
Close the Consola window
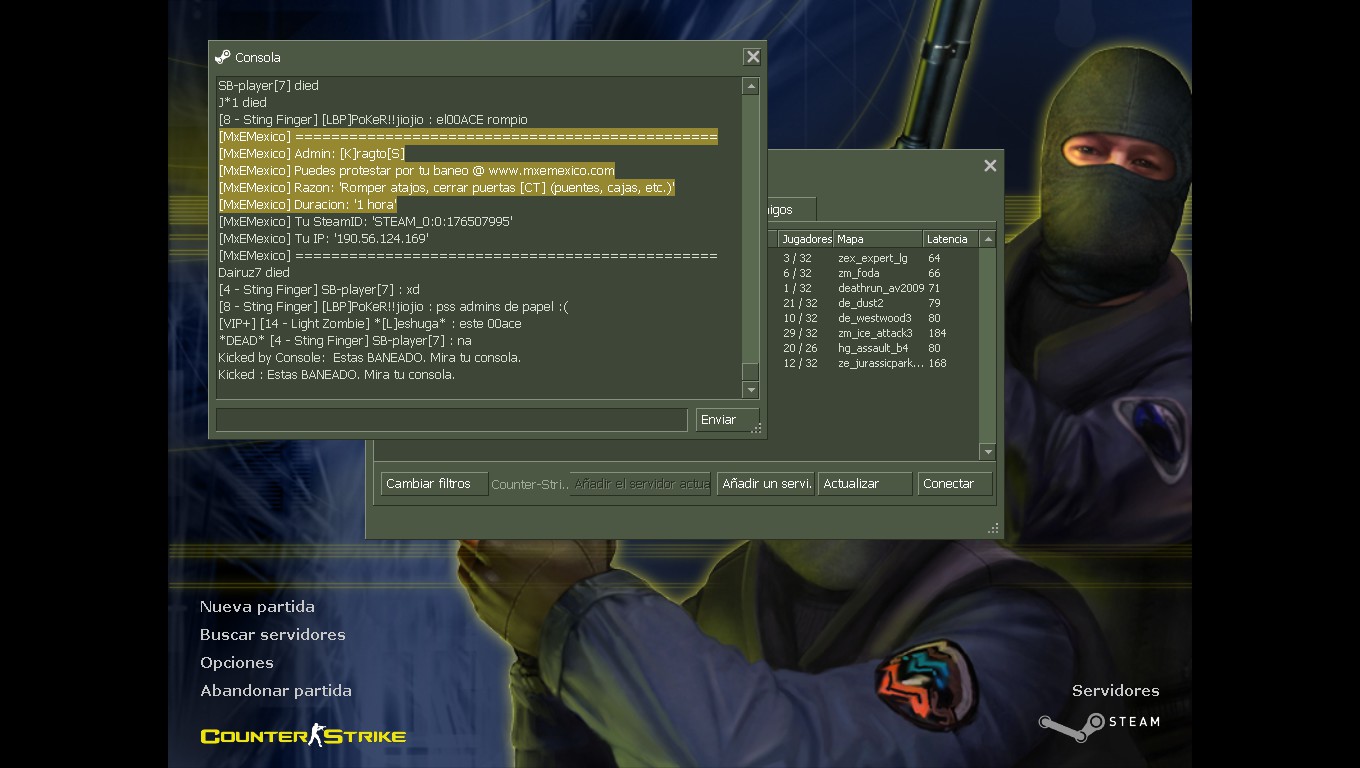click(753, 57)
